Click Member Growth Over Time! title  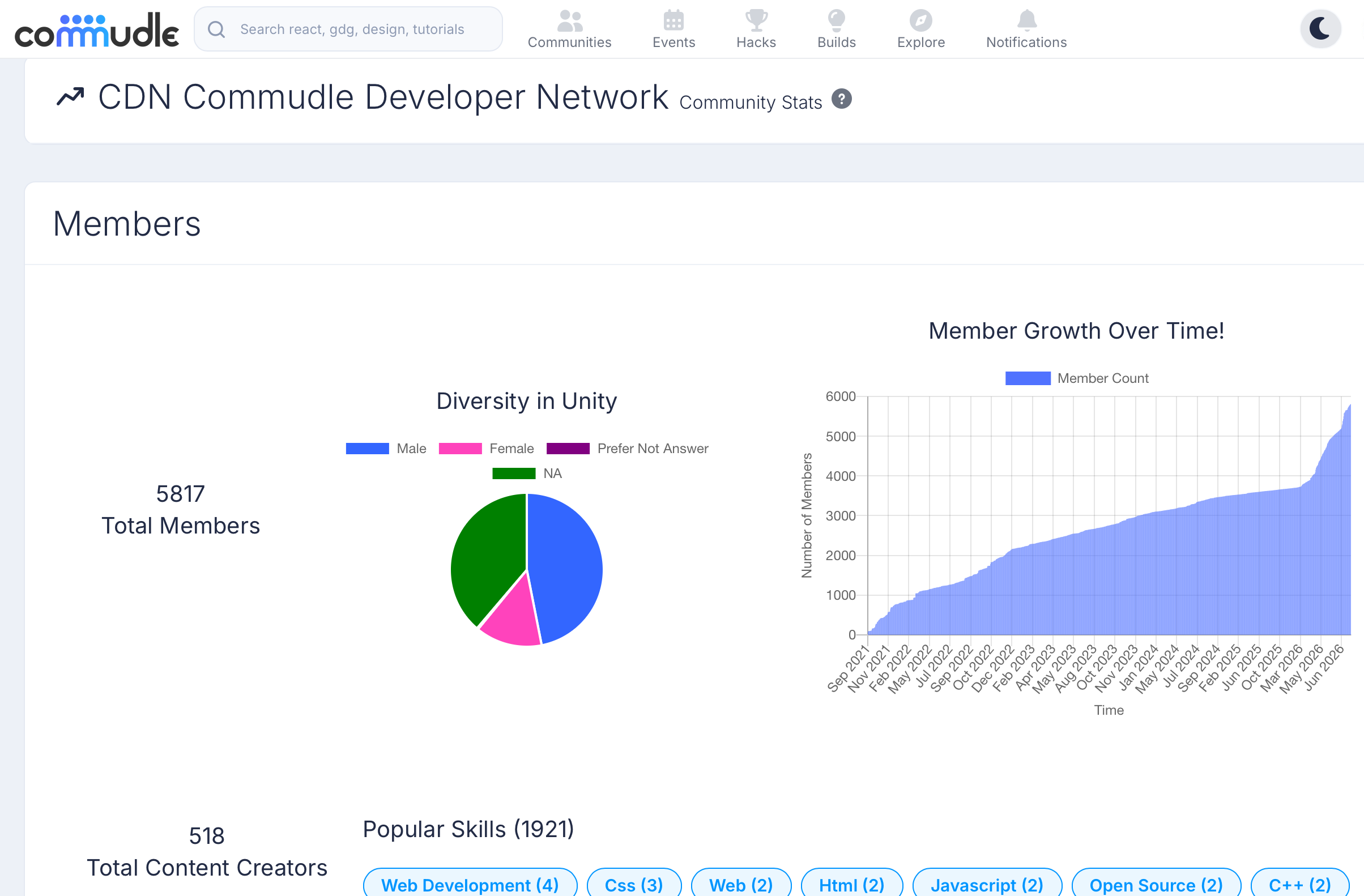tap(1076, 331)
